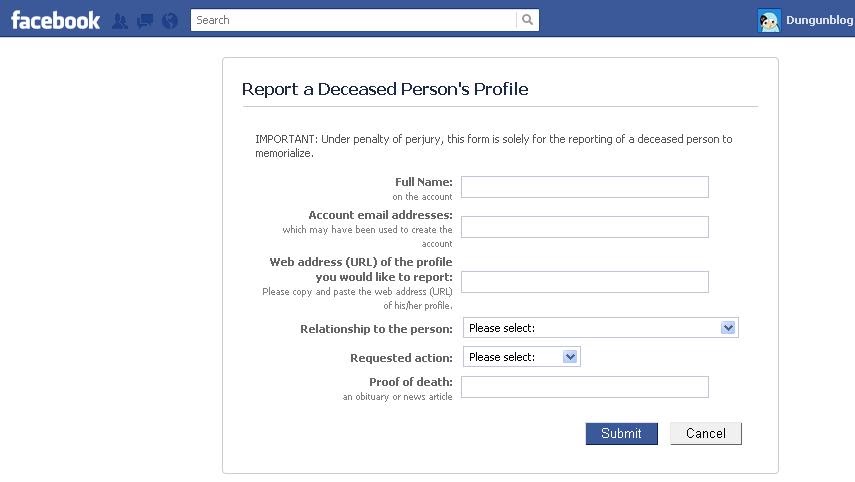Select the Account email addresses field

pos(585,227)
